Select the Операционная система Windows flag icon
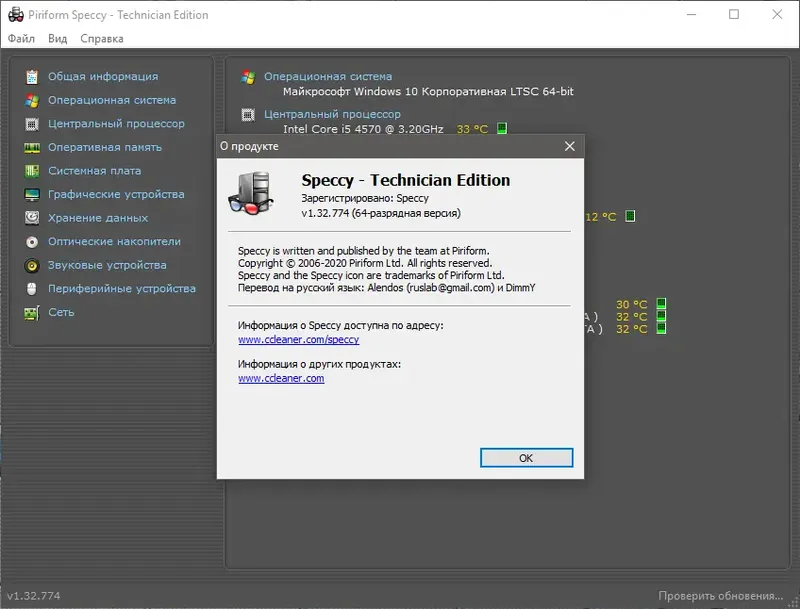The height and width of the screenshot is (609, 800). coord(32,100)
